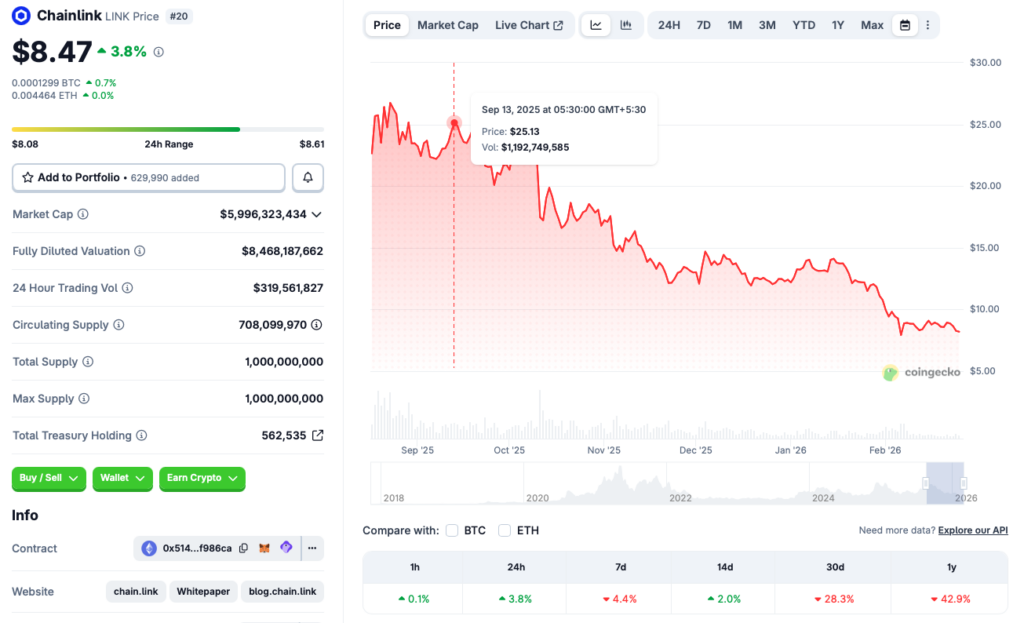1024x623 pixels.
Task: Enable the BTC compare checkbox
Action: (x=450, y=530)
